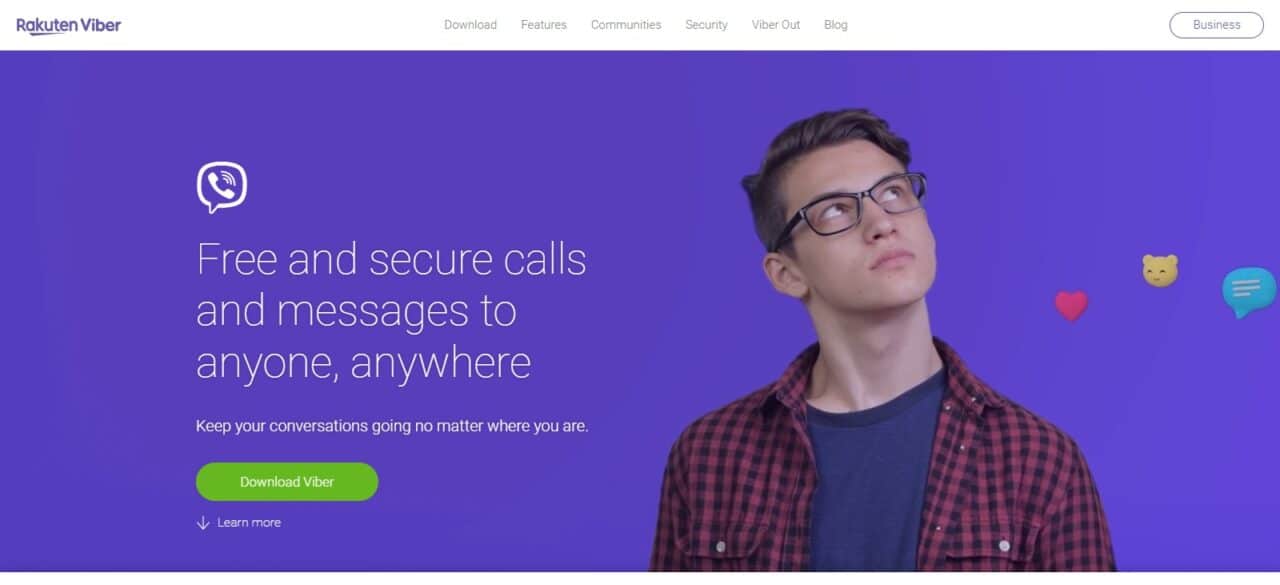1280x585 pixels.
Task: Select Viber Out in top navigation
Action: (776, 25)
